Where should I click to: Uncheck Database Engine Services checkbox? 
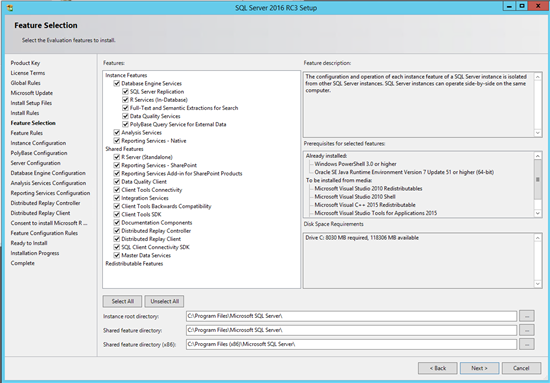(117, 83)
